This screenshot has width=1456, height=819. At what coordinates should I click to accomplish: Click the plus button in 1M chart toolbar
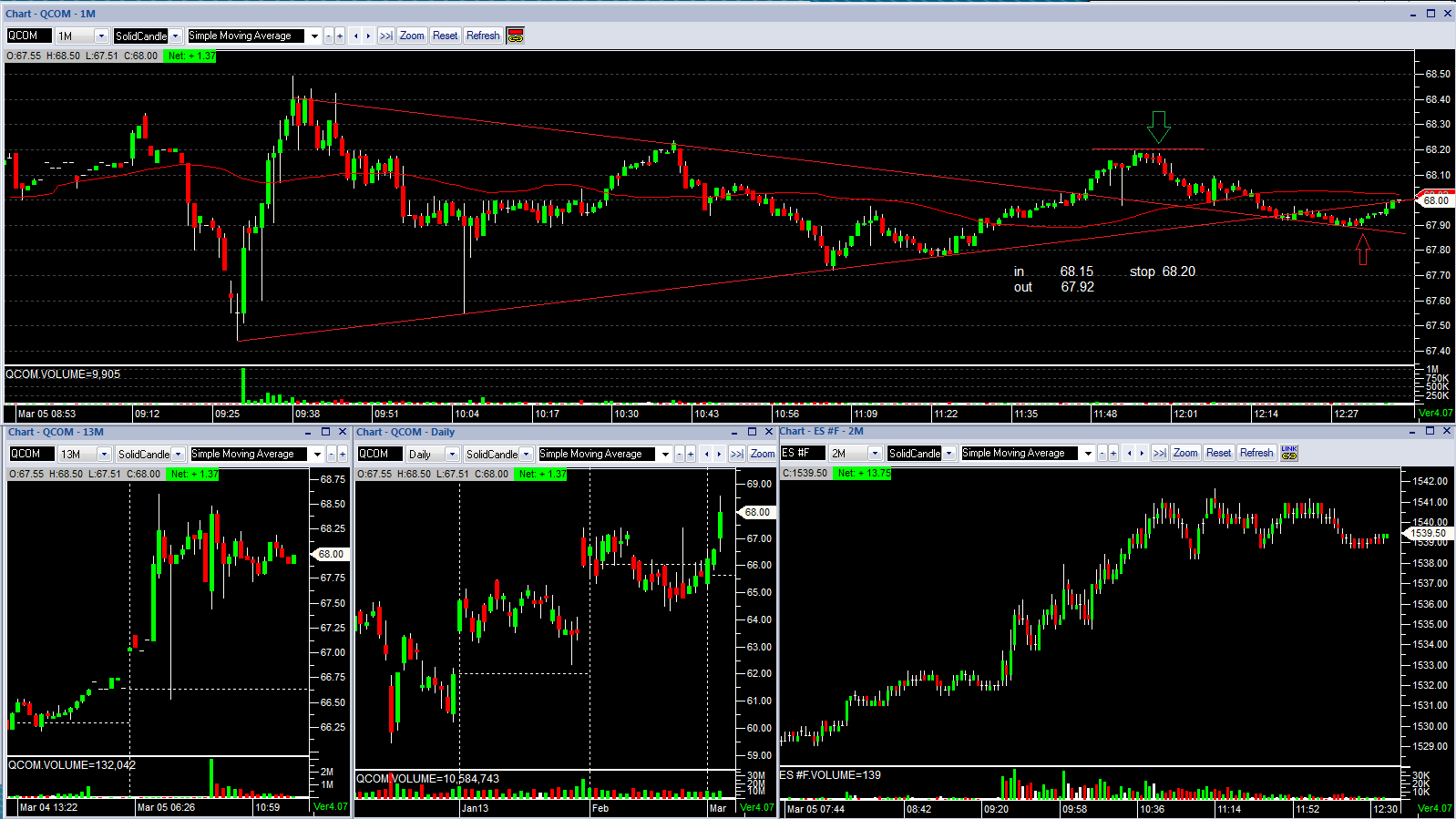click(x=340, y=36)
